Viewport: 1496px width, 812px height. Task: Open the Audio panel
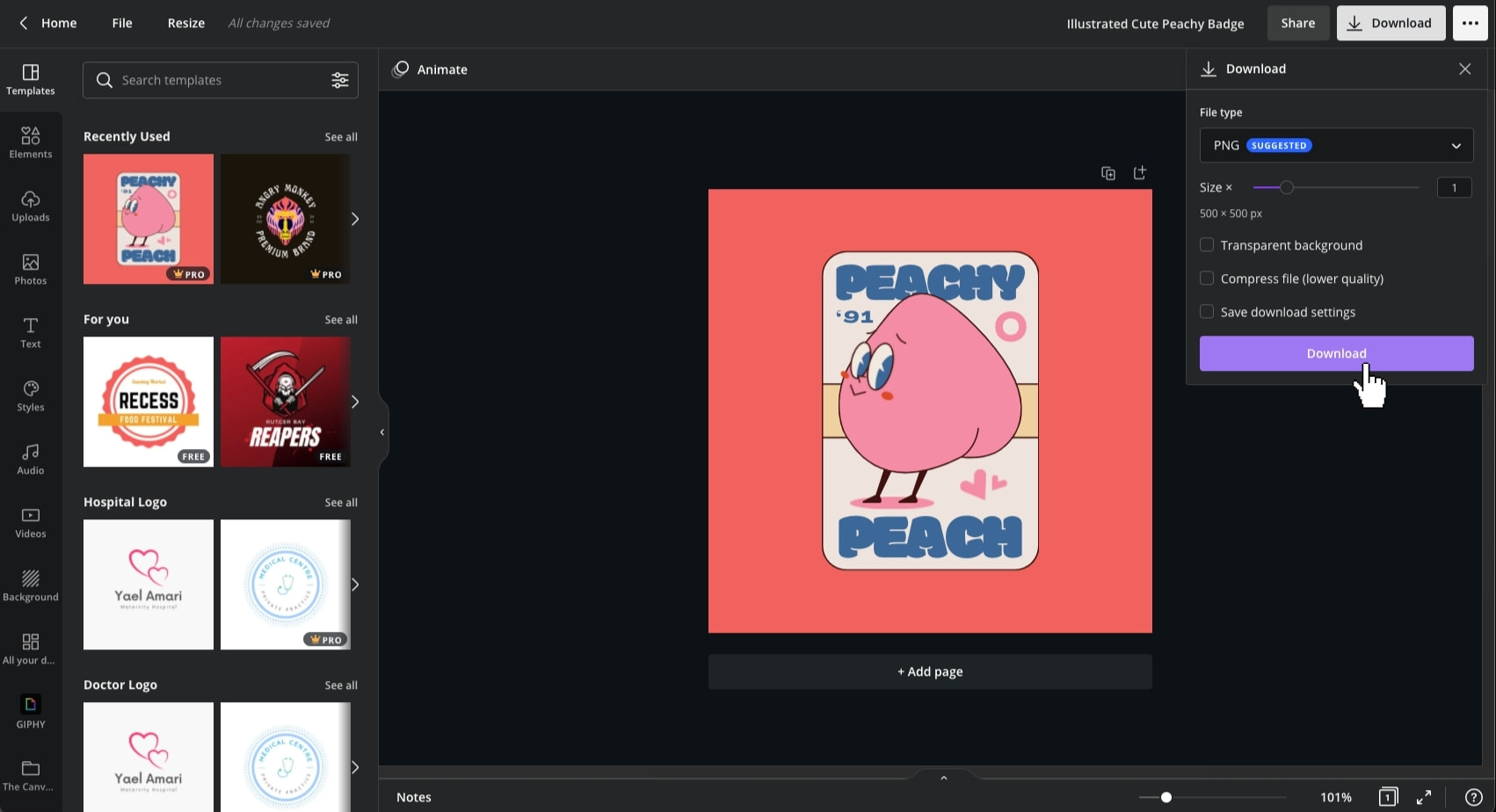point(30,458)
